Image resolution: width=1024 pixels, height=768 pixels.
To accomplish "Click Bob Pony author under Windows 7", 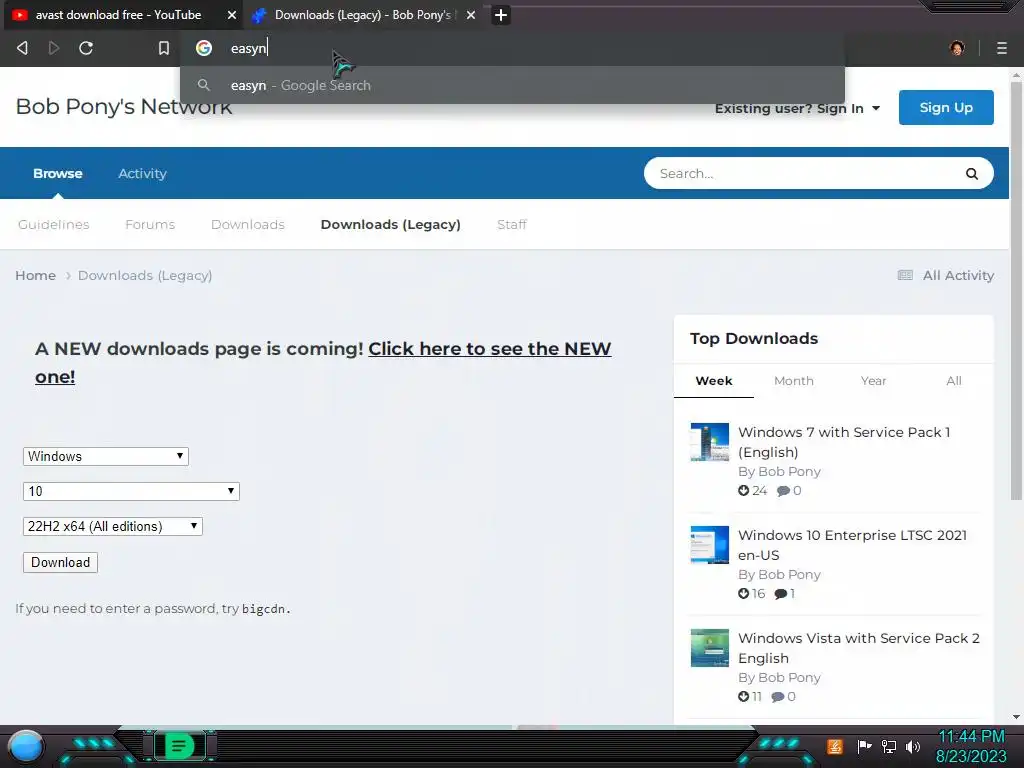I will (x=789, y=472).
